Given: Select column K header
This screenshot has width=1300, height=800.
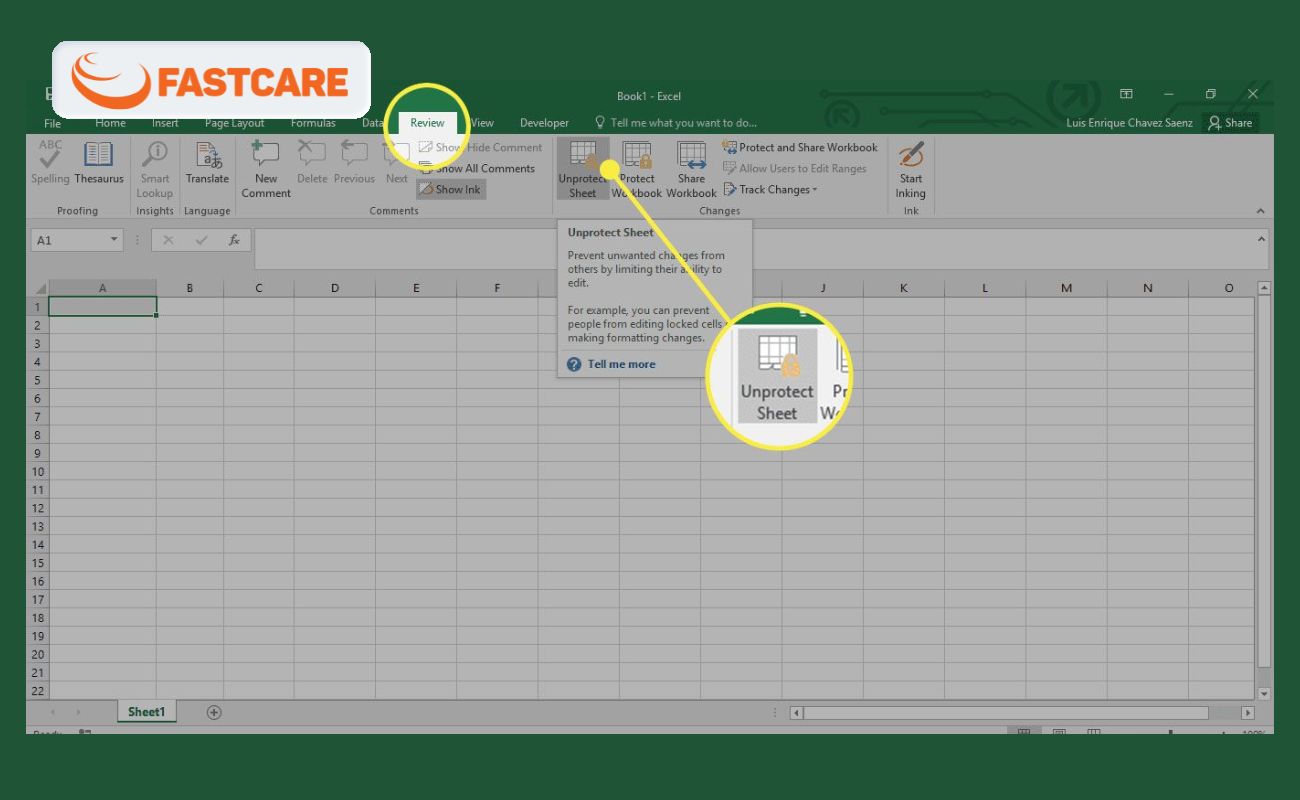Looking at the screenshot, I should [x=903, y=288].
